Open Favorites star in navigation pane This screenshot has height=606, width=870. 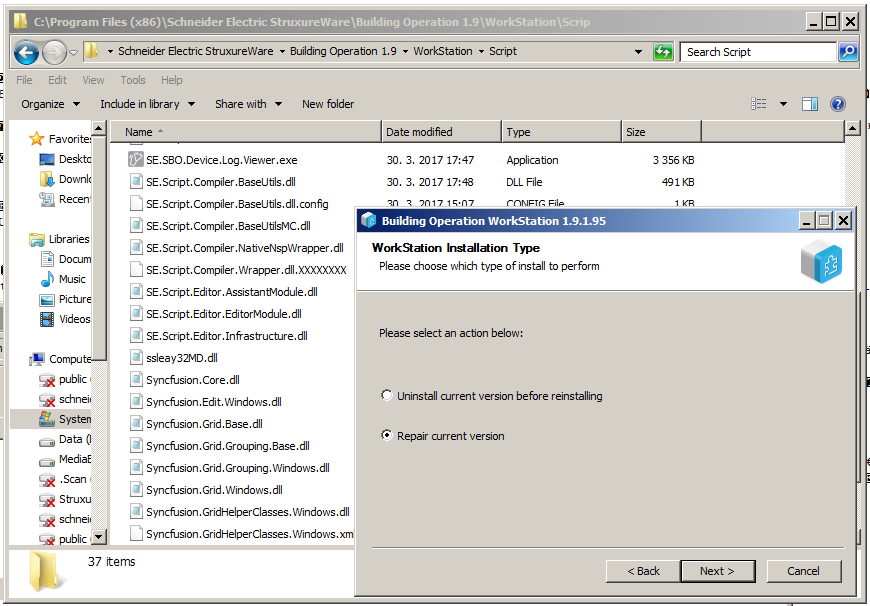pyautogui.click(x=37, y=139)
